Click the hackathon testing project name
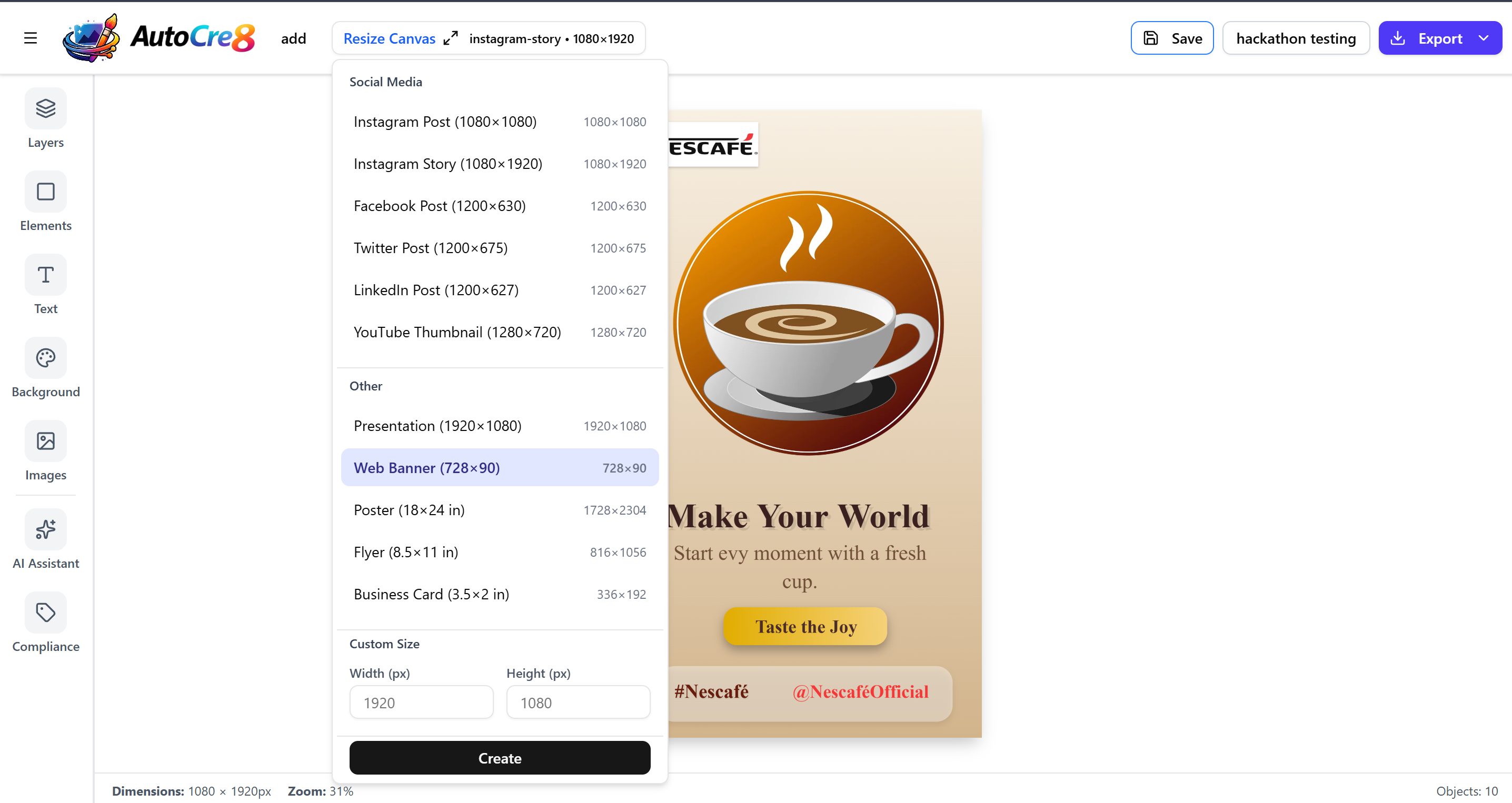 click(1296, 39)
